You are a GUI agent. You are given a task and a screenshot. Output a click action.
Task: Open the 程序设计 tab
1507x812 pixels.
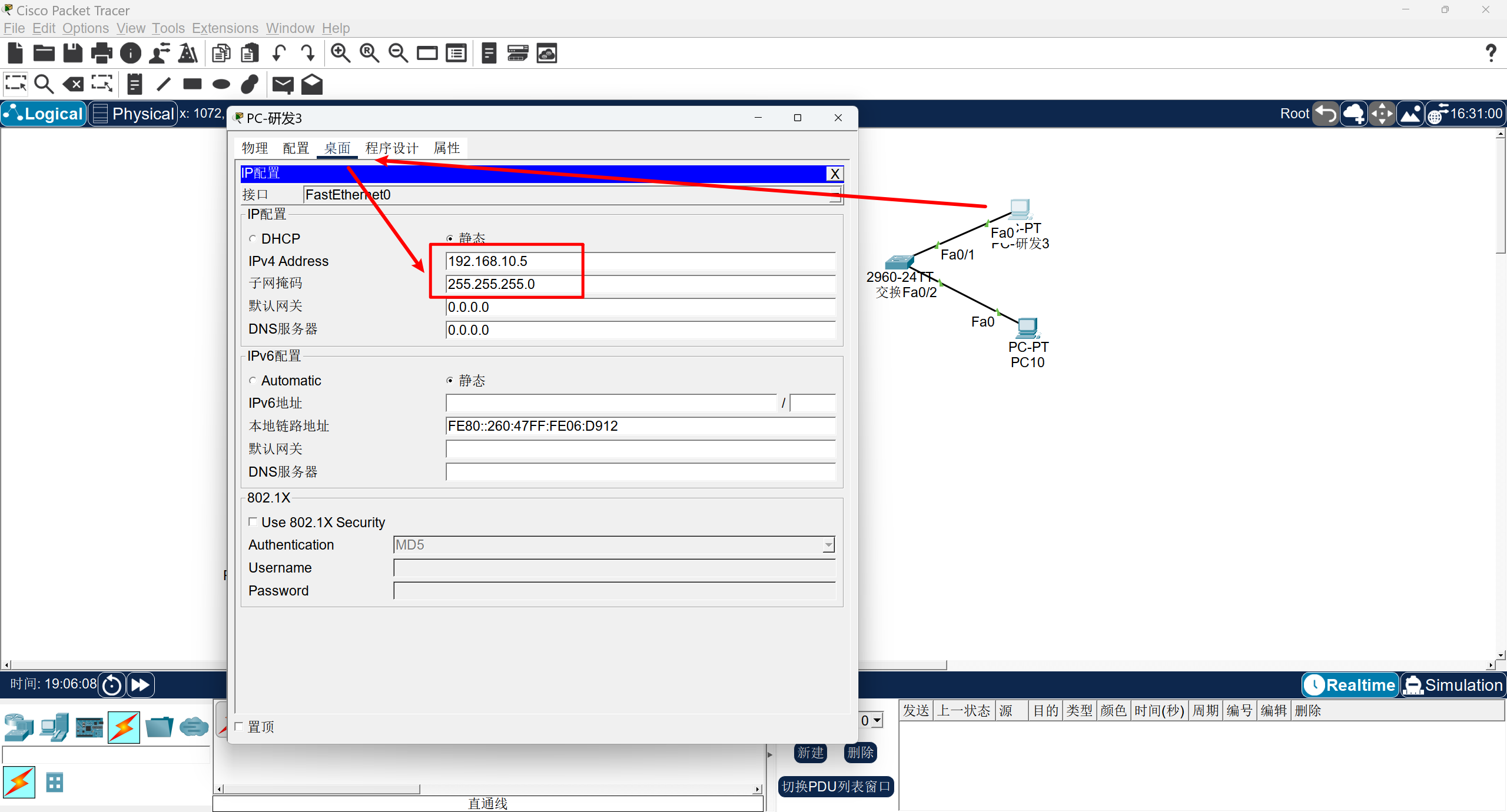coord(392,148)
